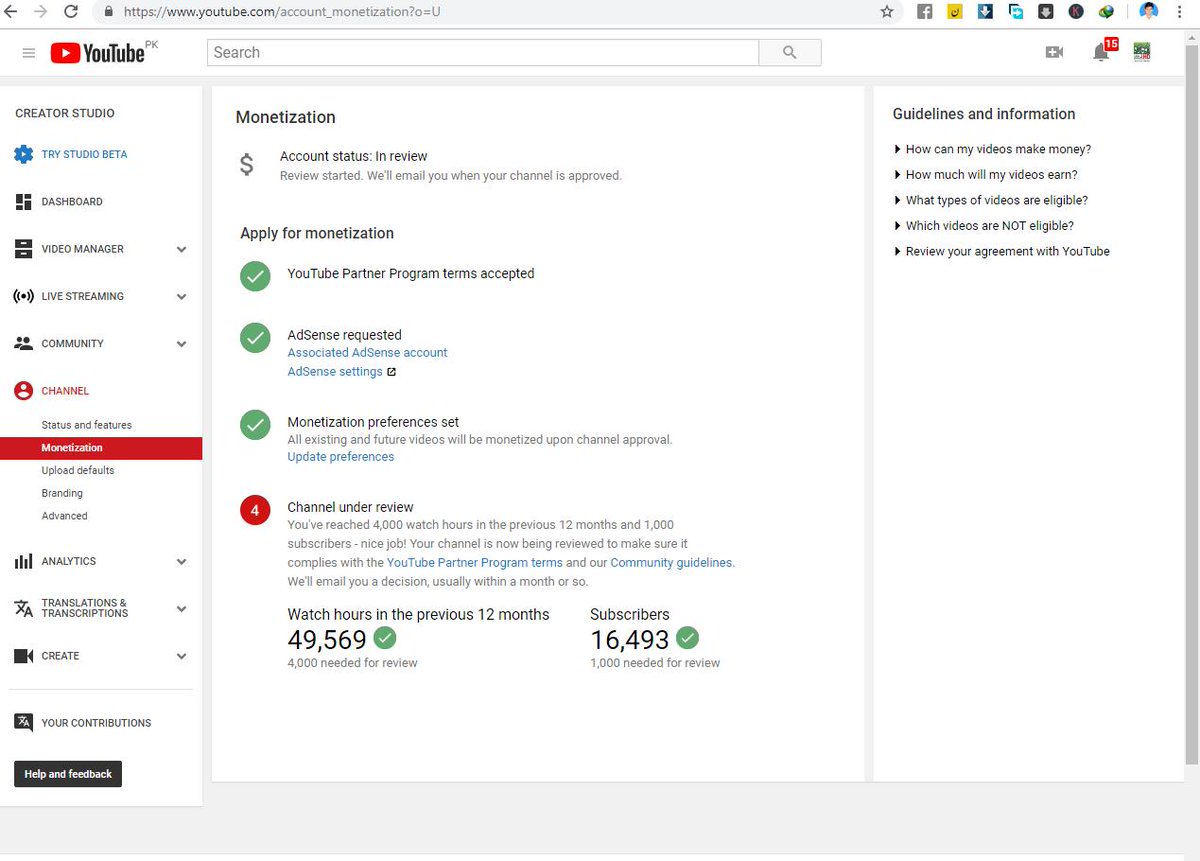This screenshot has height=861, width=1200.
Task: Click the Video Manager icon
Action: 23,249
